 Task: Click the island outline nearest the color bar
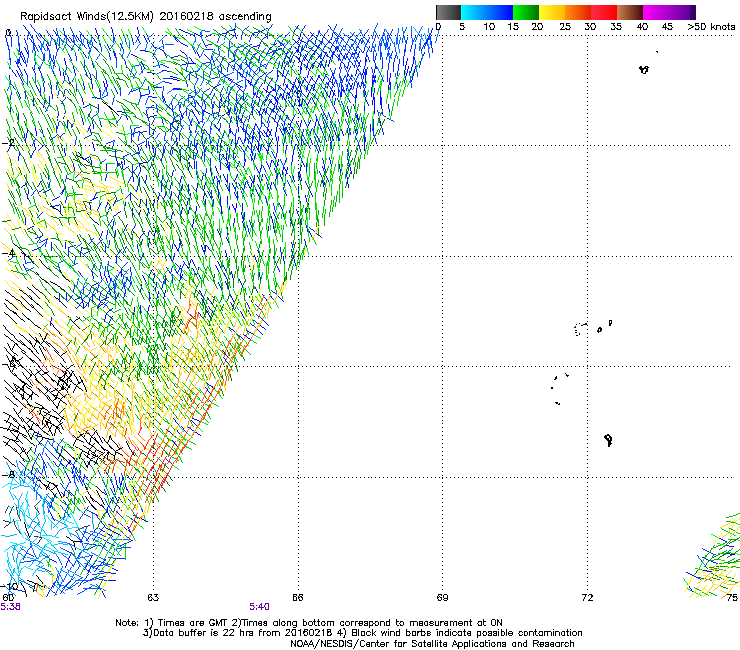644,70
